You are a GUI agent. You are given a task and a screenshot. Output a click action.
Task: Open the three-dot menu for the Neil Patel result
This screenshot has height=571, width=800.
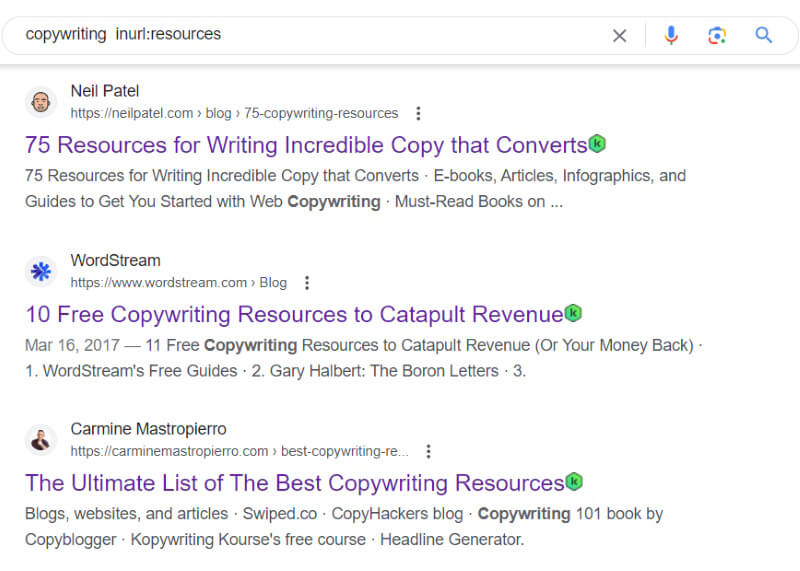click(418, 113)
